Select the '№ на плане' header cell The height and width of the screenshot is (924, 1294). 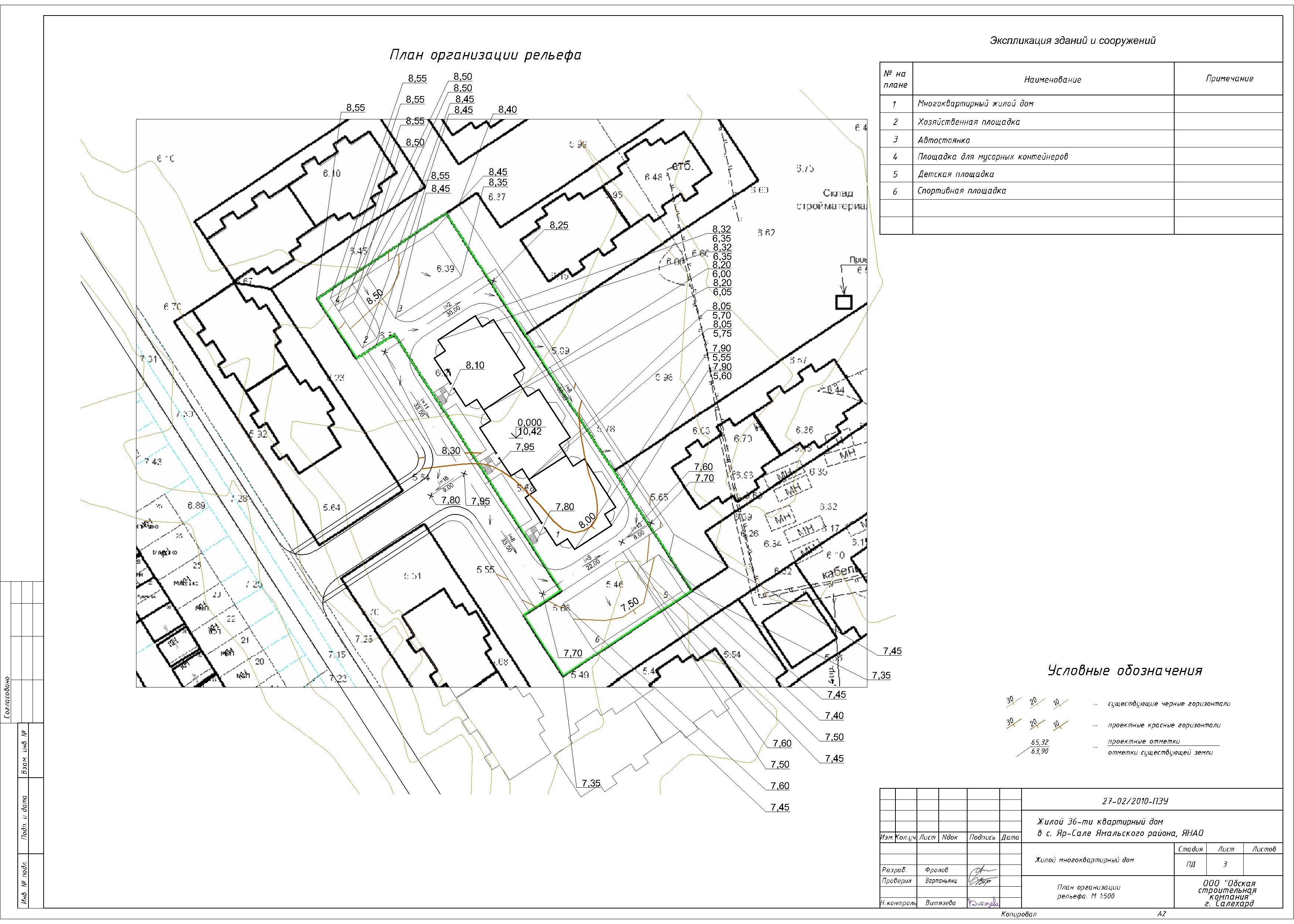coord(896,79)
